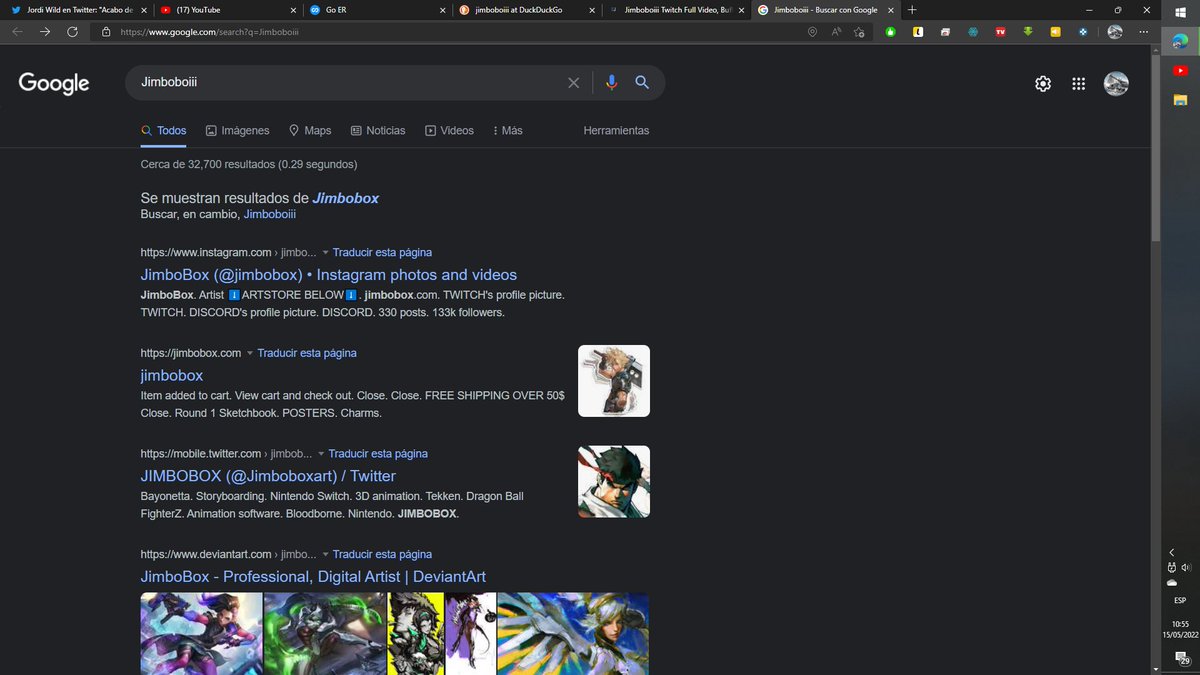
Task: Open JimboBox Instagram result title
Action: click(x=329, y=275)
